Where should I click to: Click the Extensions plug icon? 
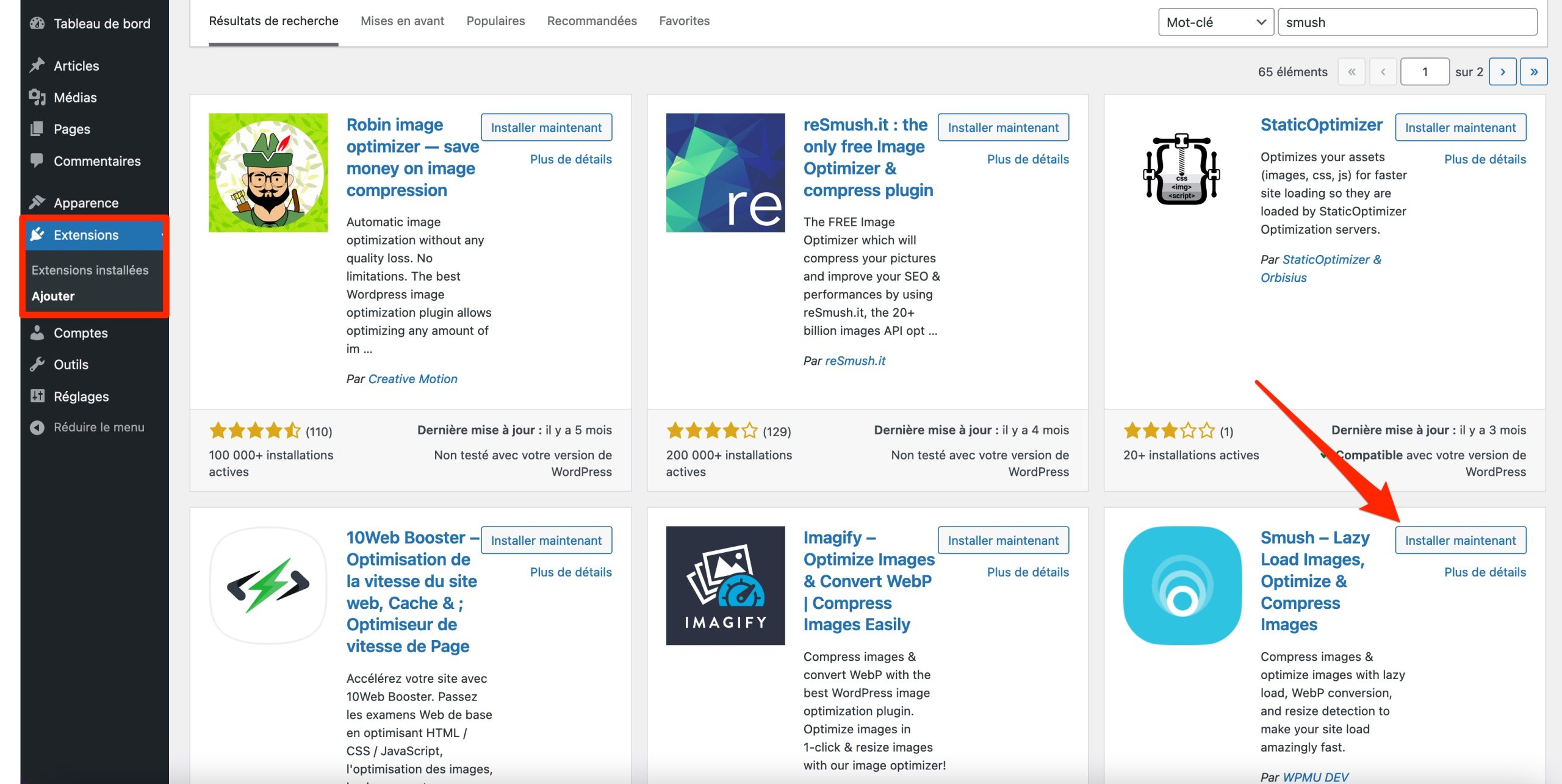point(37,234)
